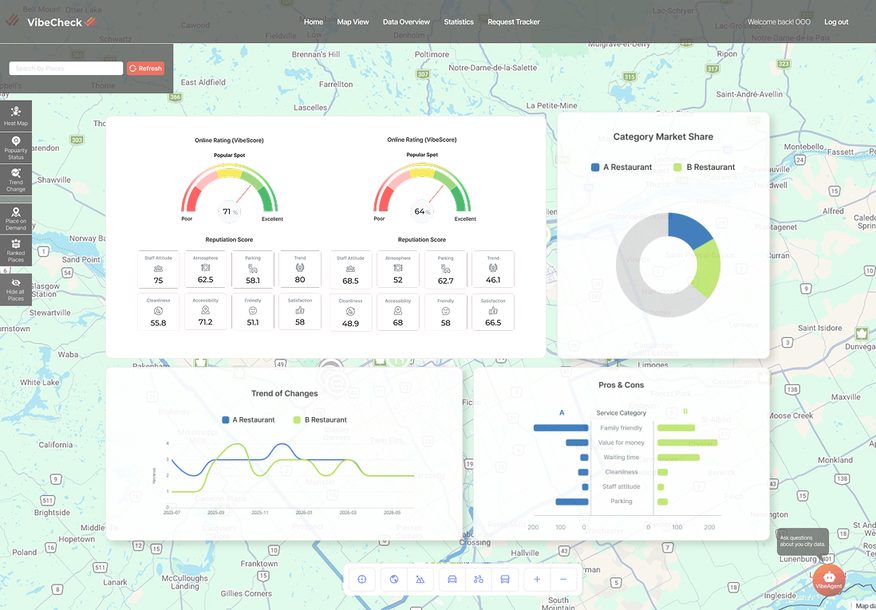Click the Log out link
This screenshot has height=610, width=876.
coord(836,22)
